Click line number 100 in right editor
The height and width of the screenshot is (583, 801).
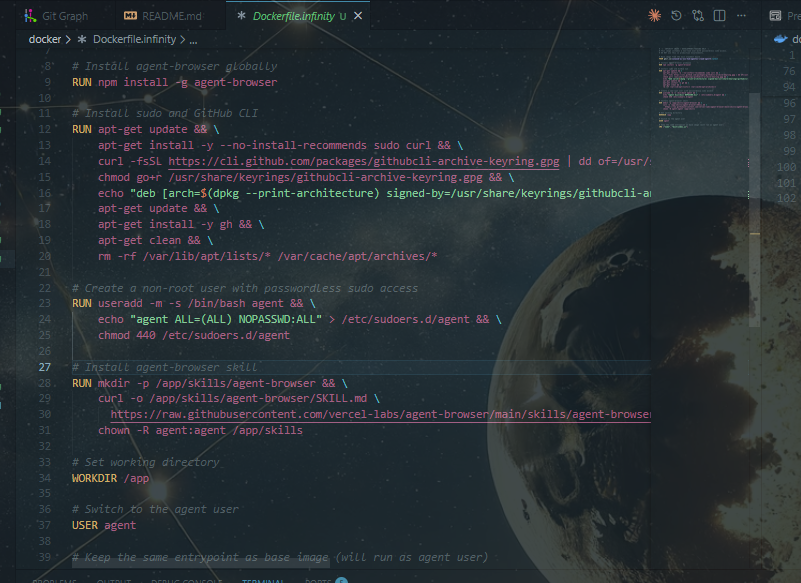tap(786, 167)
